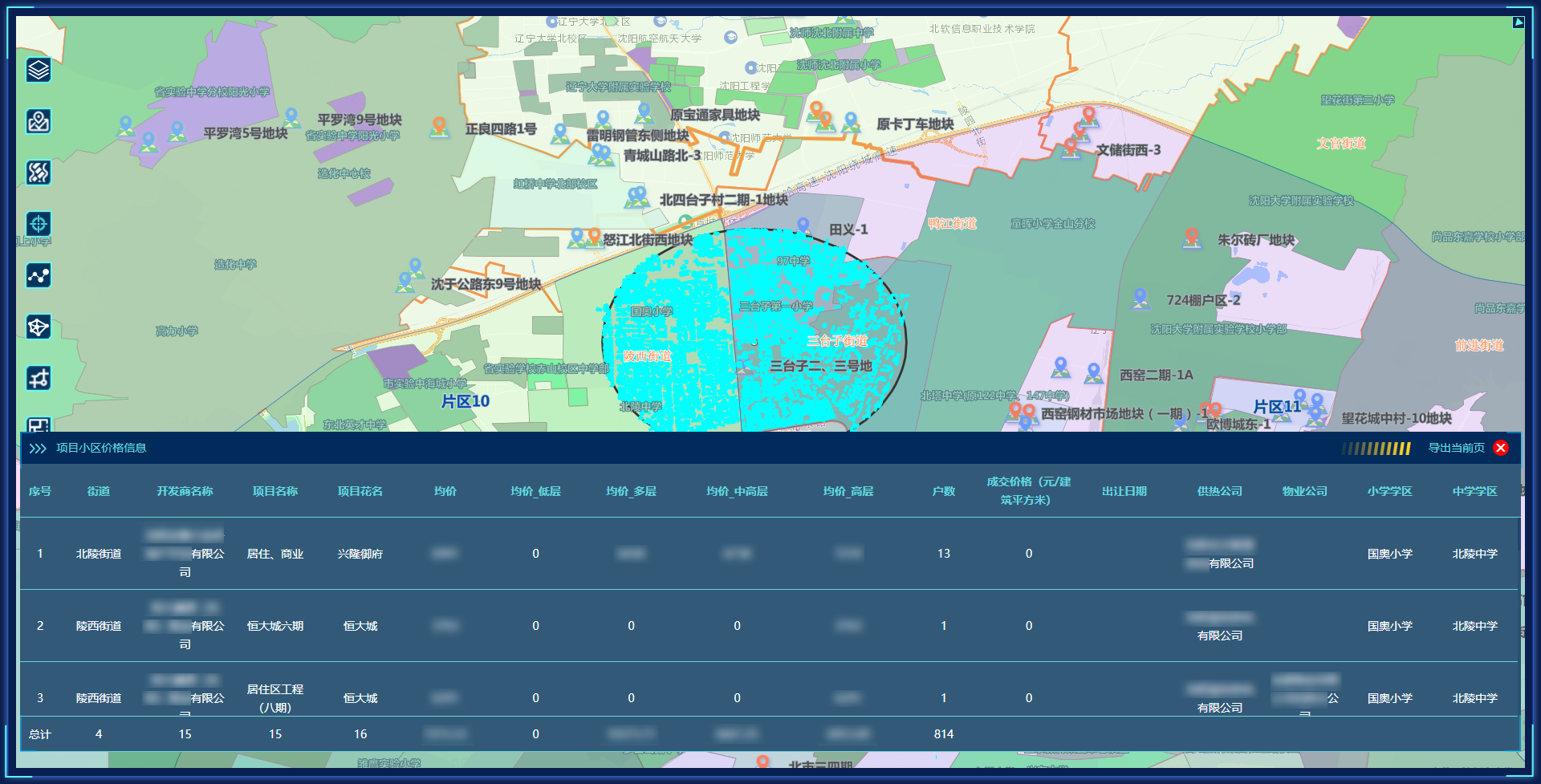Select the map location marker tool
The width and height of the screenshot is (1541, 784).
tap(39, 122)
